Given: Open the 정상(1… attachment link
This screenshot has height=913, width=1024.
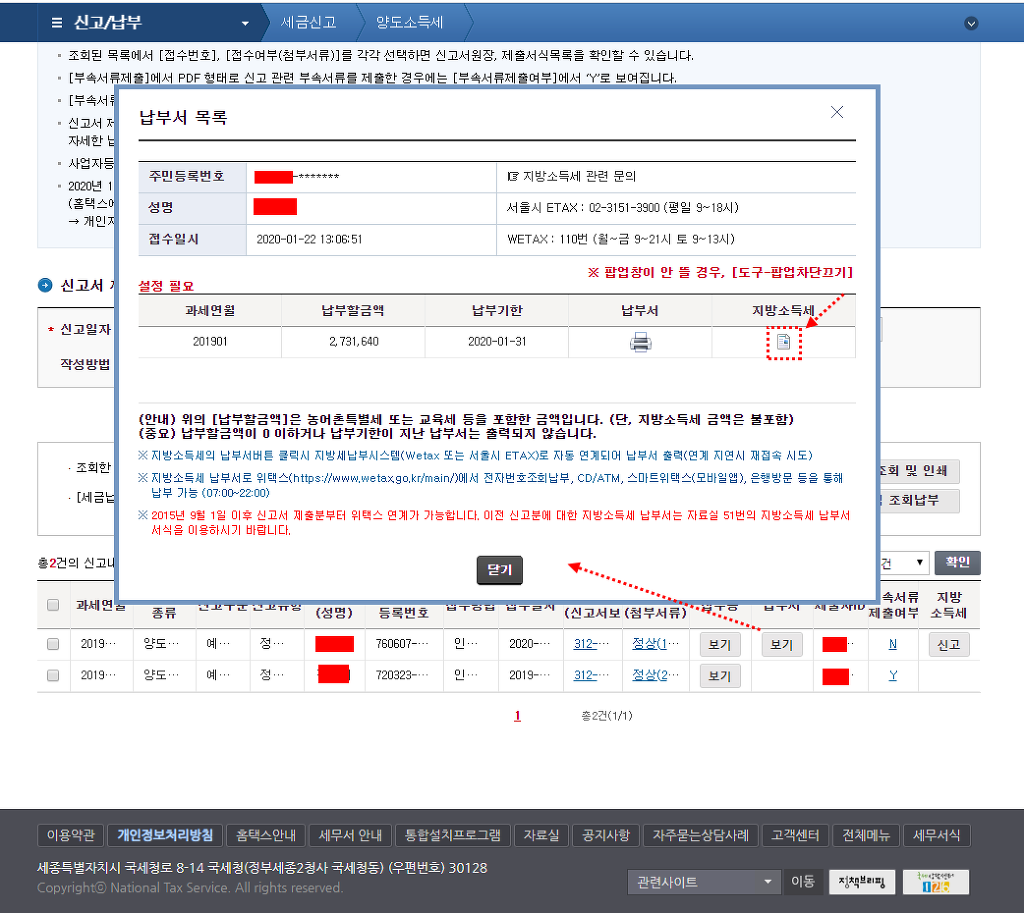Looking at the screenshot, I should point(656,644).
